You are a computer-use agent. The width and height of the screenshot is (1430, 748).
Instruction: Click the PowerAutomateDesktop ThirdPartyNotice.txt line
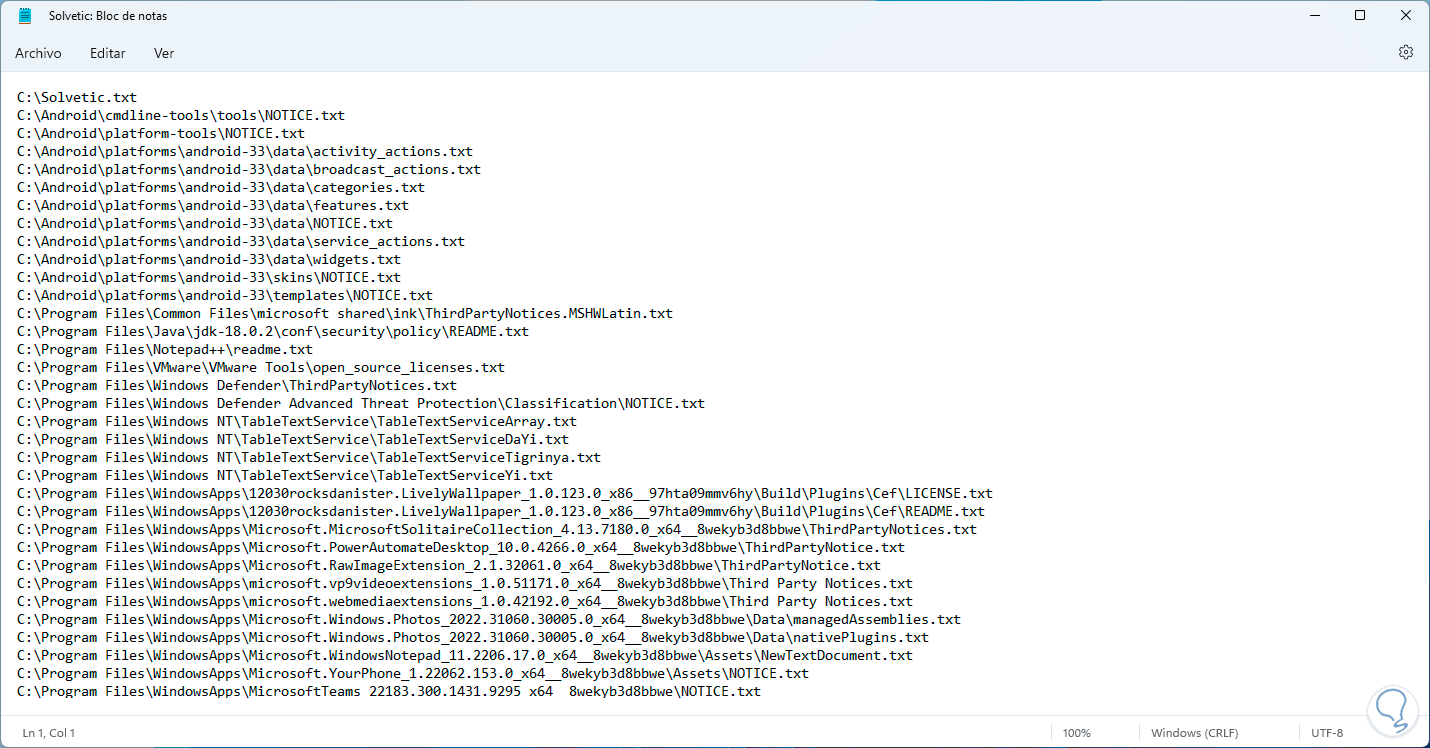[461, 548]
